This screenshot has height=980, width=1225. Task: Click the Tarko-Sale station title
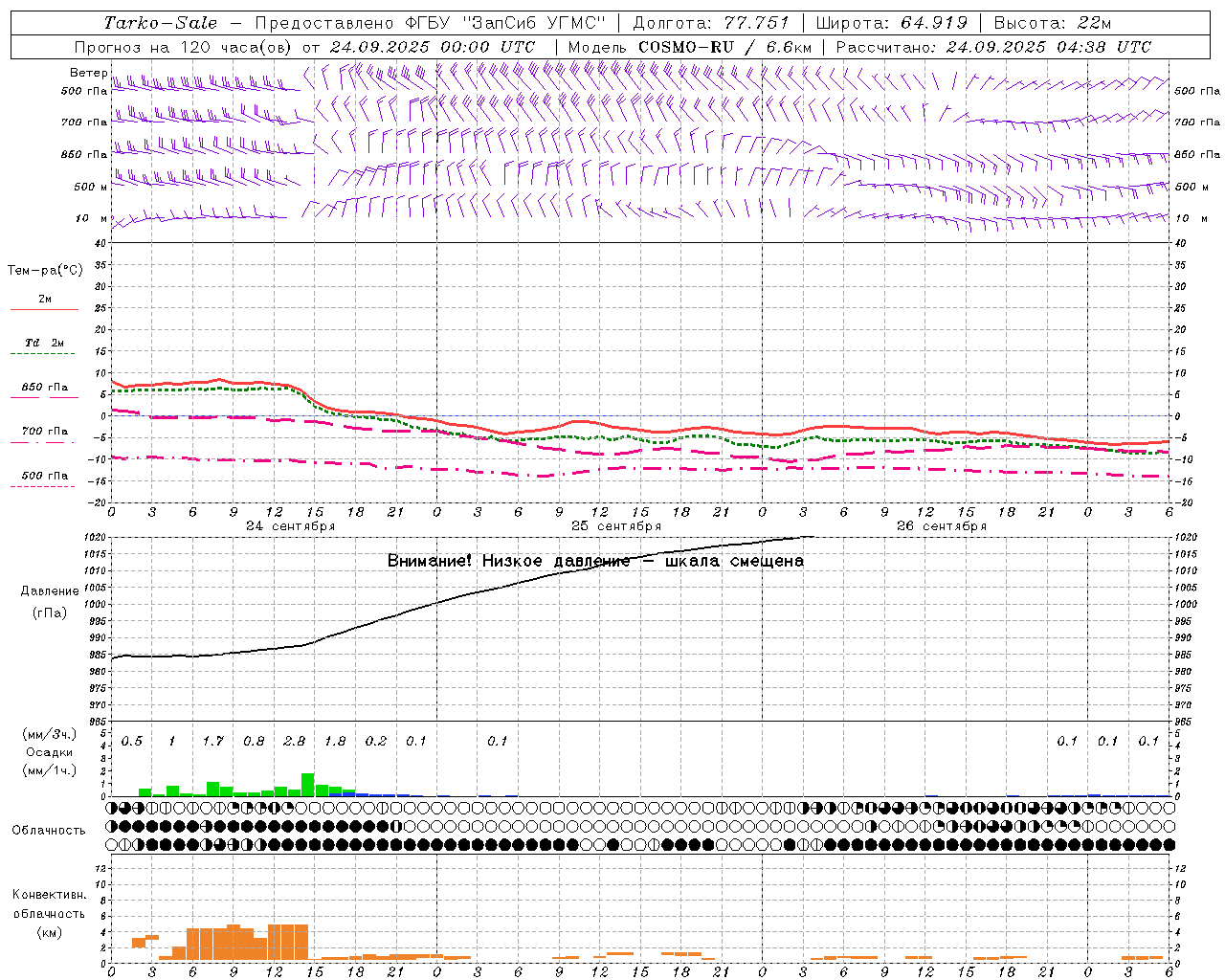point(161,23)
